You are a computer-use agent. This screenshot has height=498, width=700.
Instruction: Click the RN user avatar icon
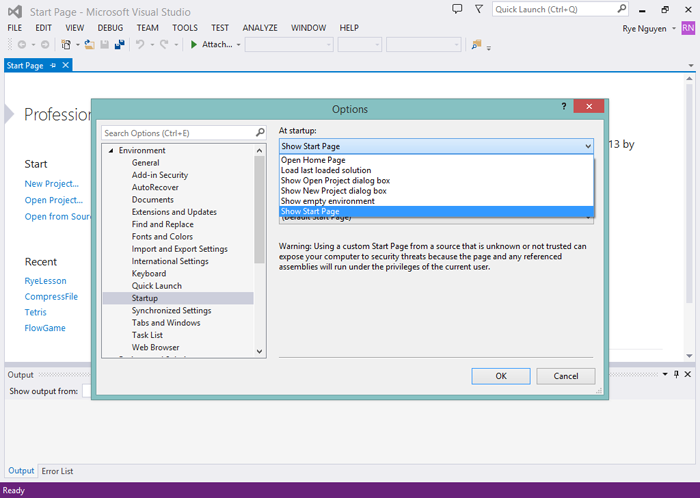click(688, 28)
